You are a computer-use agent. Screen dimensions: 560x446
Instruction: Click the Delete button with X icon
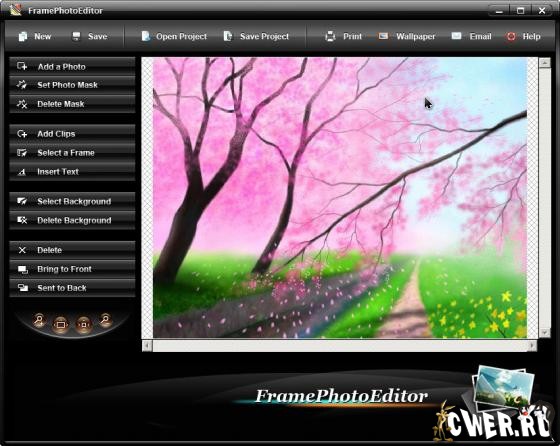click(x=72, y=250)
